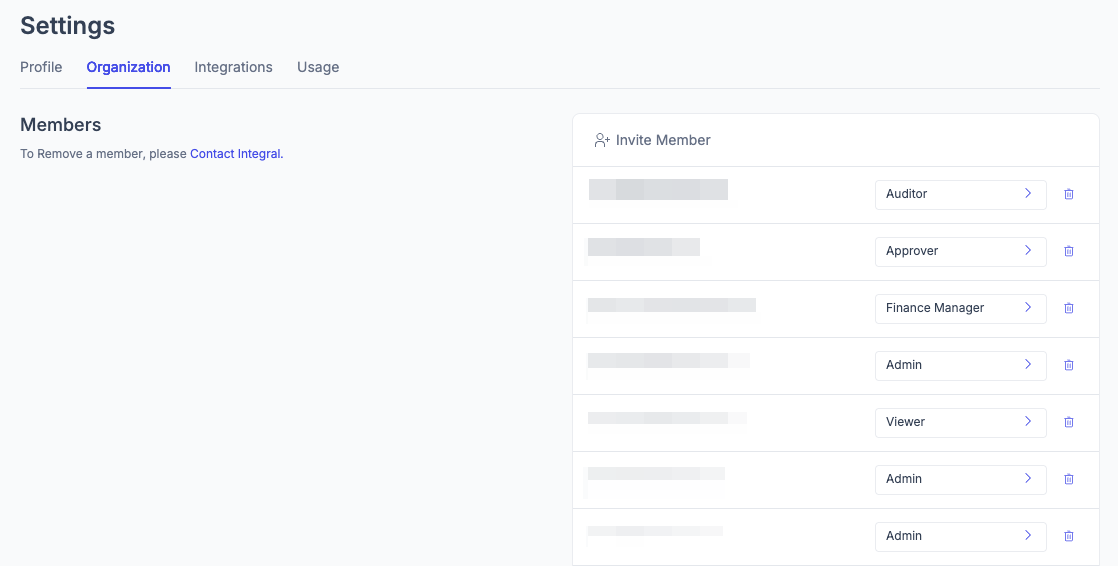Click trash icon in the Approver row
The image size is (1118, 566).
coord(1068,251)
